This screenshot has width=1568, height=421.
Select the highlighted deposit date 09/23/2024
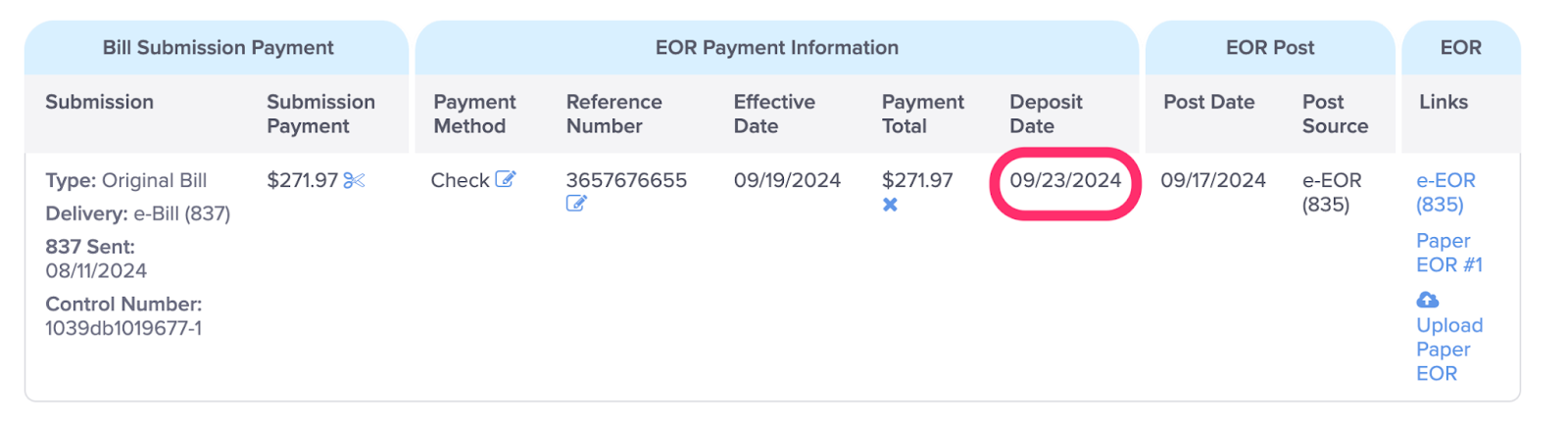(1065, 180)
